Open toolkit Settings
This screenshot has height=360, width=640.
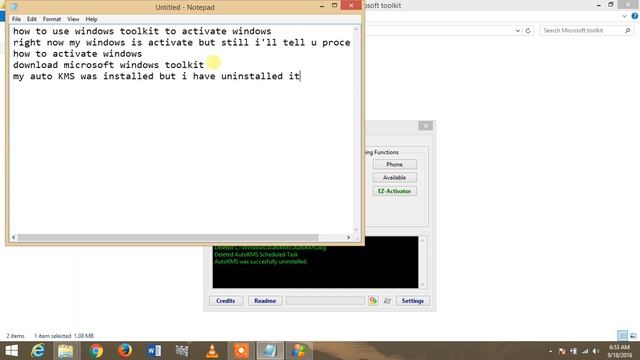[413, 301]
